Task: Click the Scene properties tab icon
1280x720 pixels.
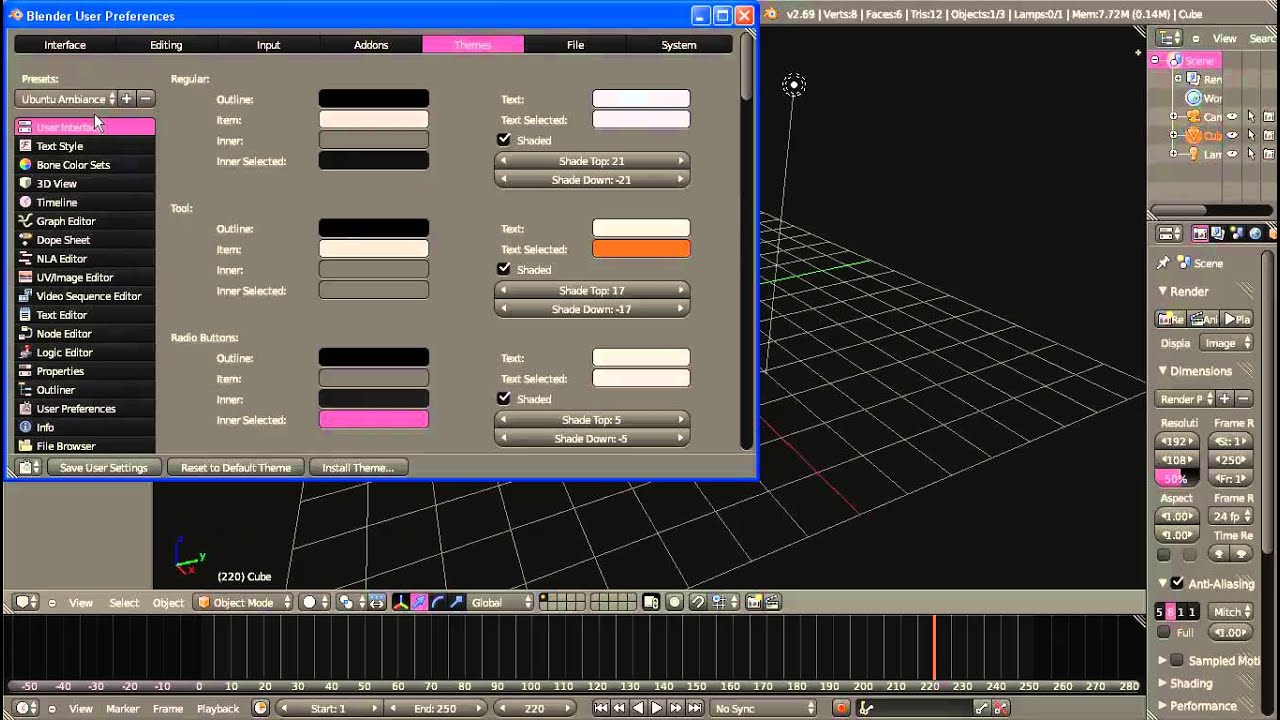Action: (1237, 234)
